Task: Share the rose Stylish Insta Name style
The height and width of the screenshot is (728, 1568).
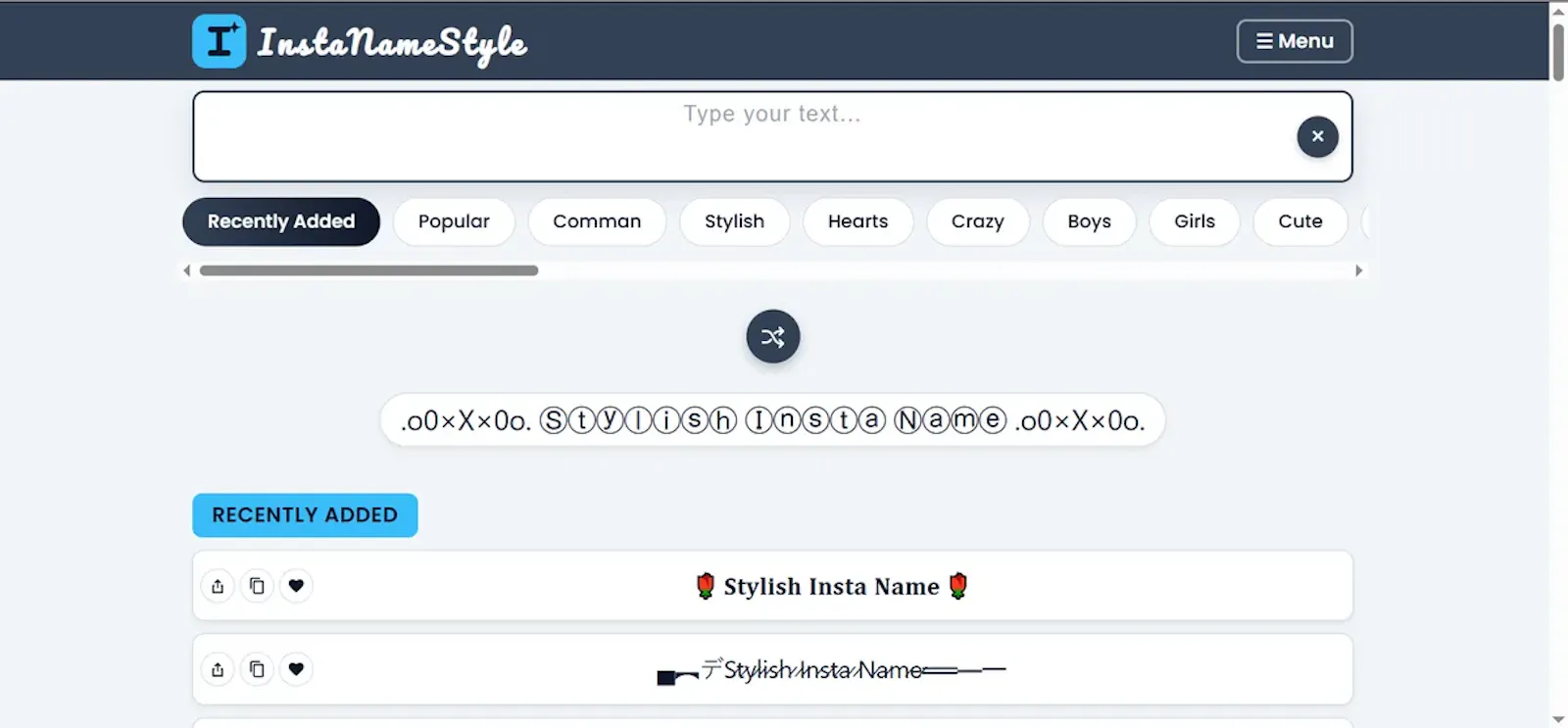Action: 218,586
